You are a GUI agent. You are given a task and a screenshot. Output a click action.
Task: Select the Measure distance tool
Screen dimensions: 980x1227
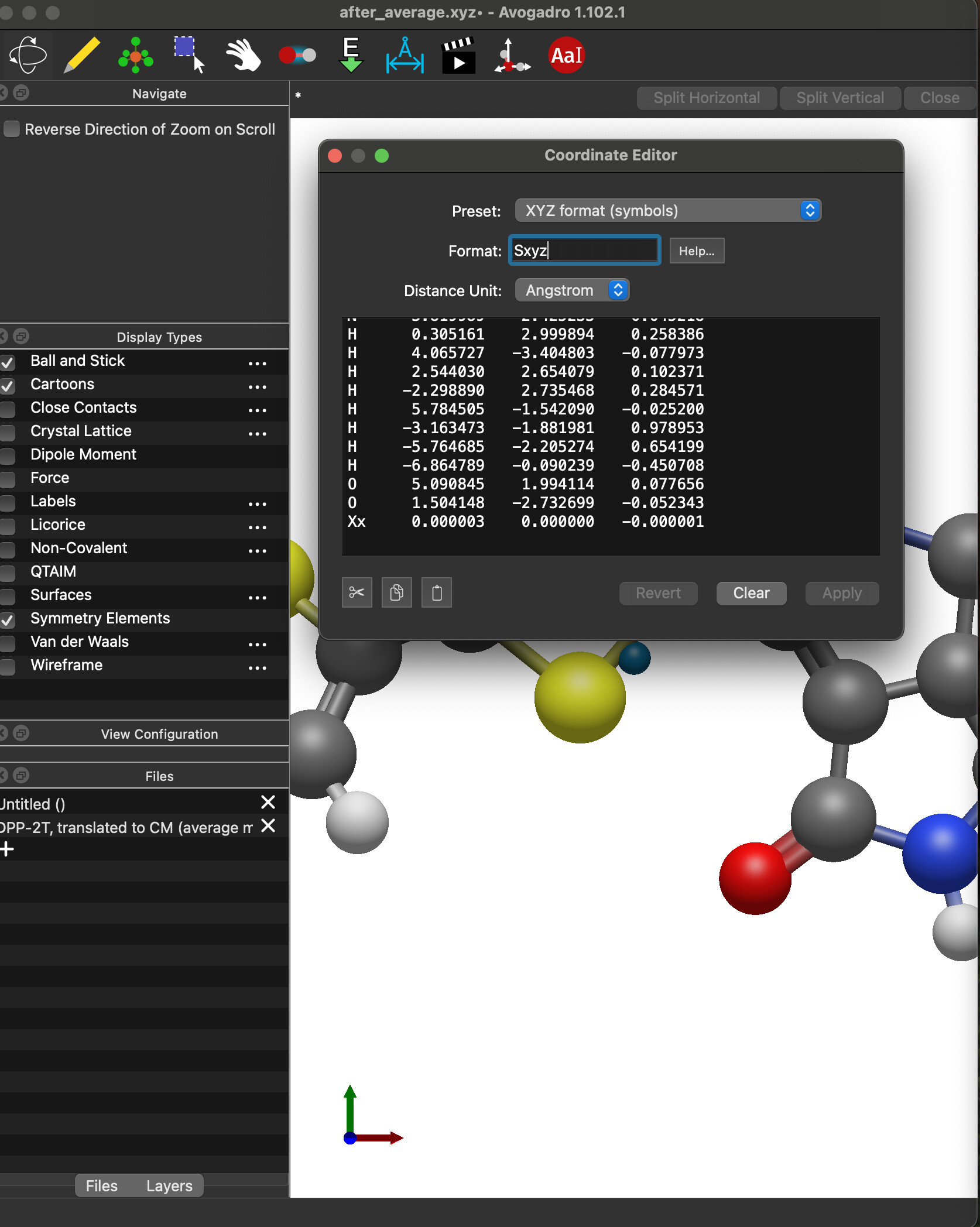pyautogui.click(x=405, y=56)
